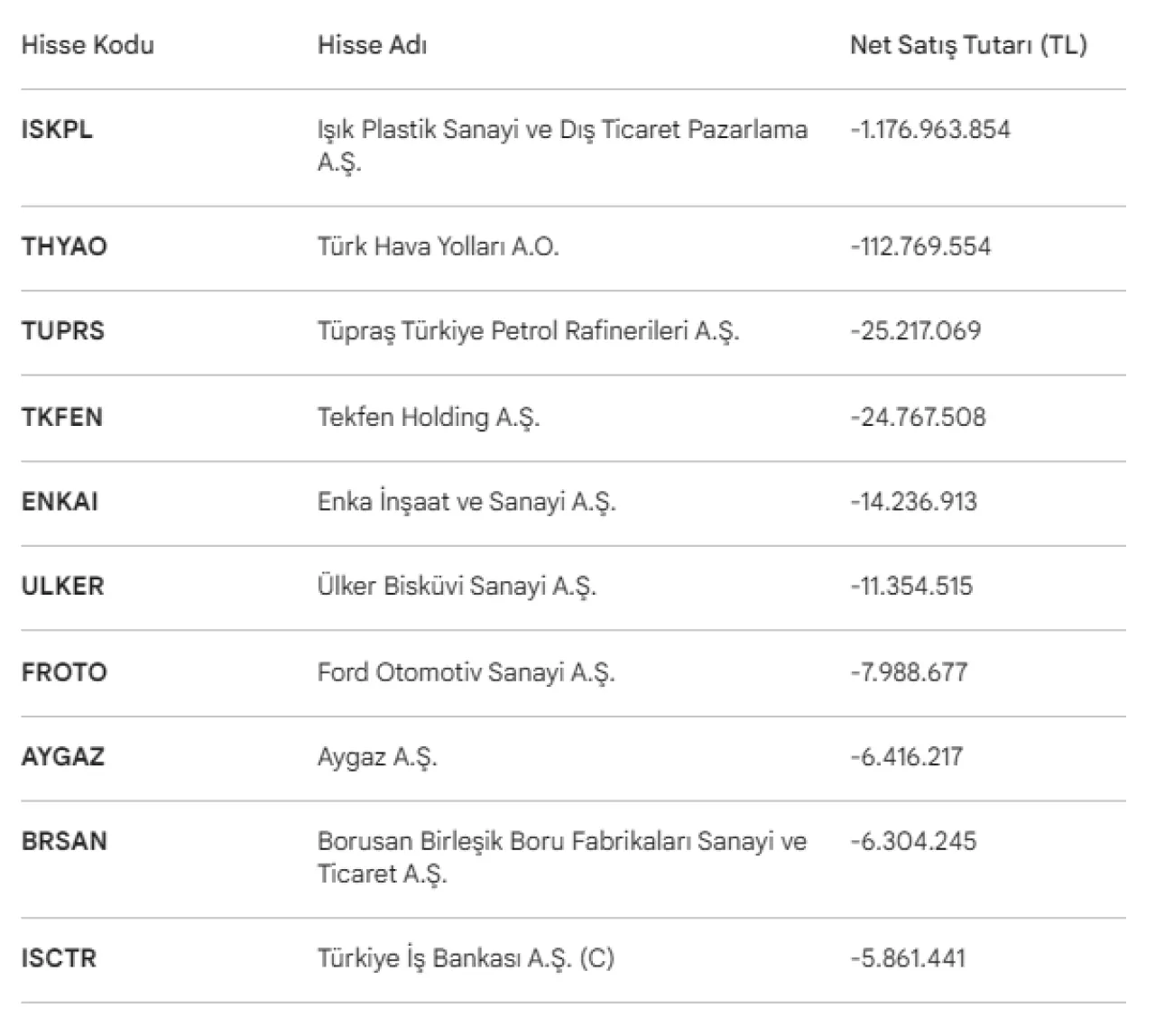
Task: Select the -25.217.069 amount cell
Action: pyautogui.click(x=915, y=330)
